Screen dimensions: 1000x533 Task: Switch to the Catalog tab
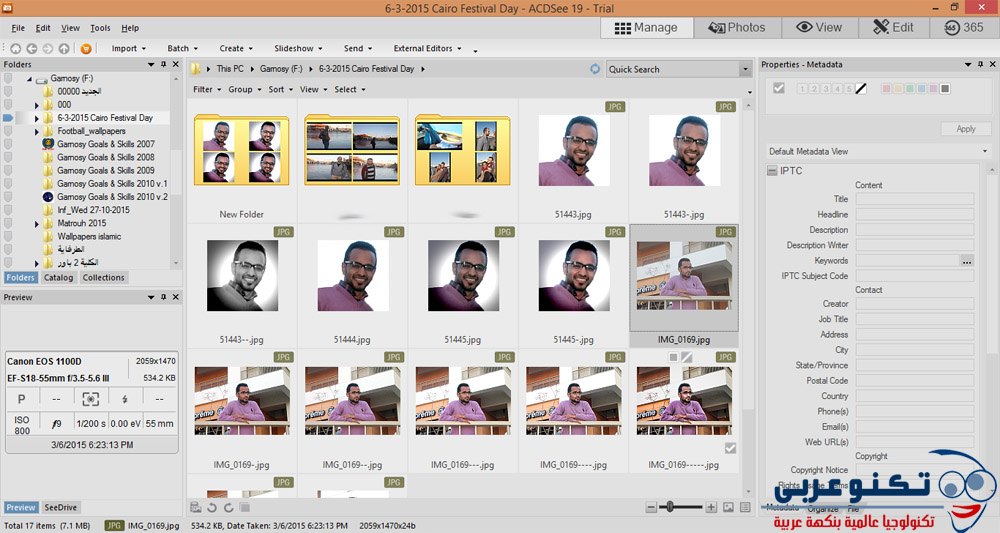[58, 277]
